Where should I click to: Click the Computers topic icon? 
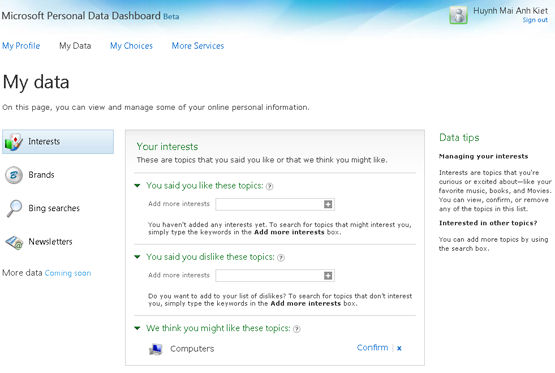(155, 349)
